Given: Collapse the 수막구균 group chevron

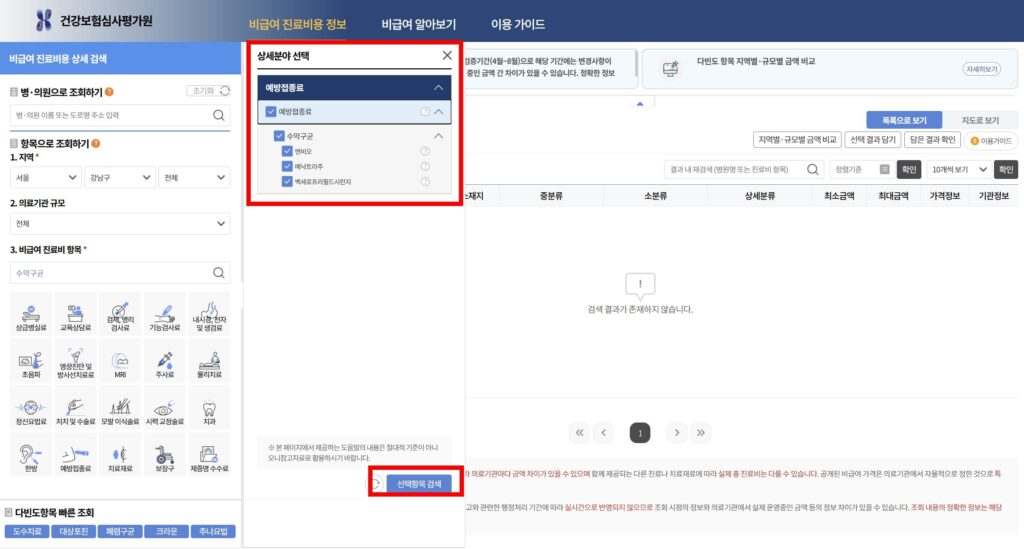Looking at the screenshot, I should [x=439, y=136].
